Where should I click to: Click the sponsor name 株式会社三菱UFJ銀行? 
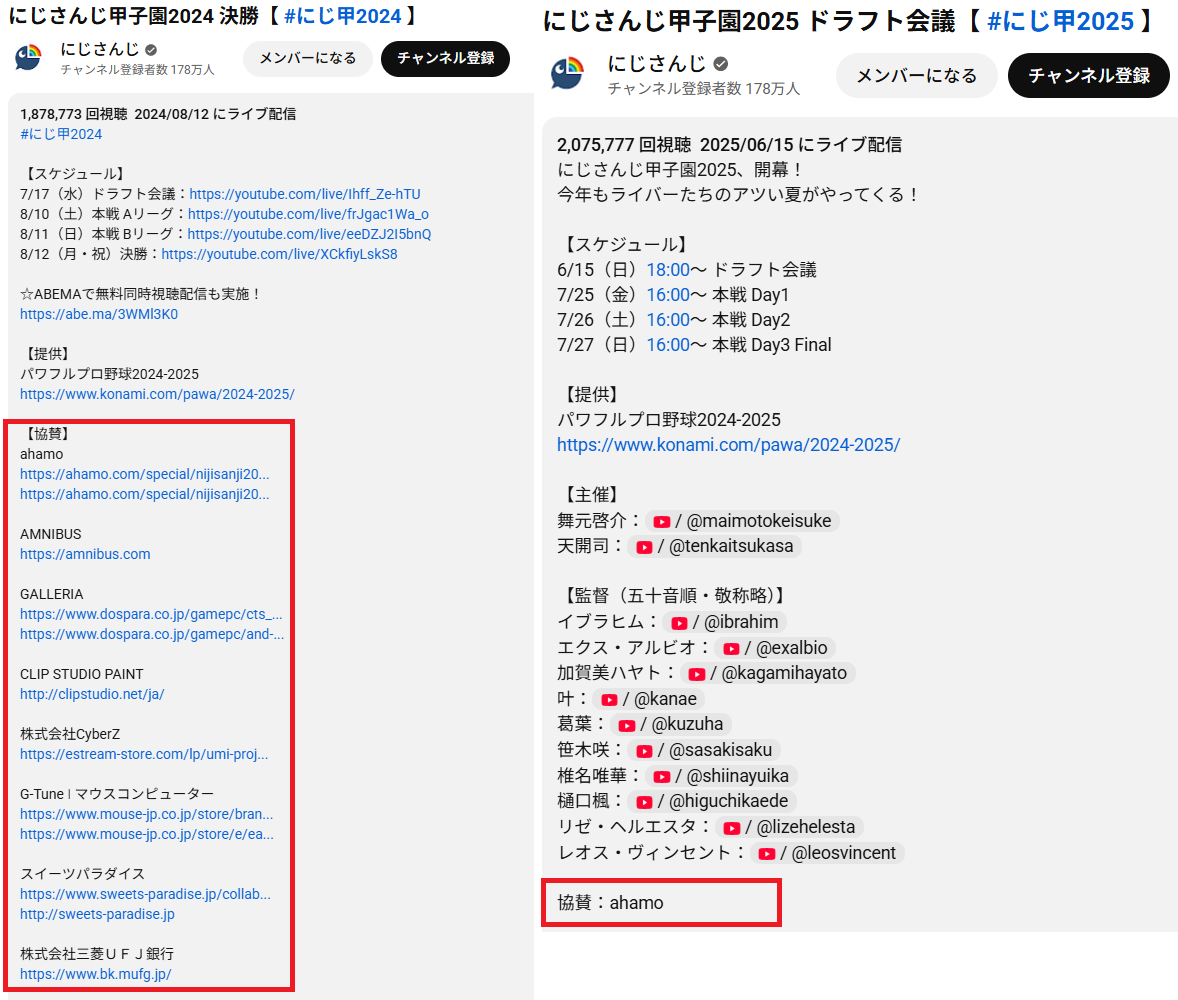pyautogui.click(x=97, y=954)
